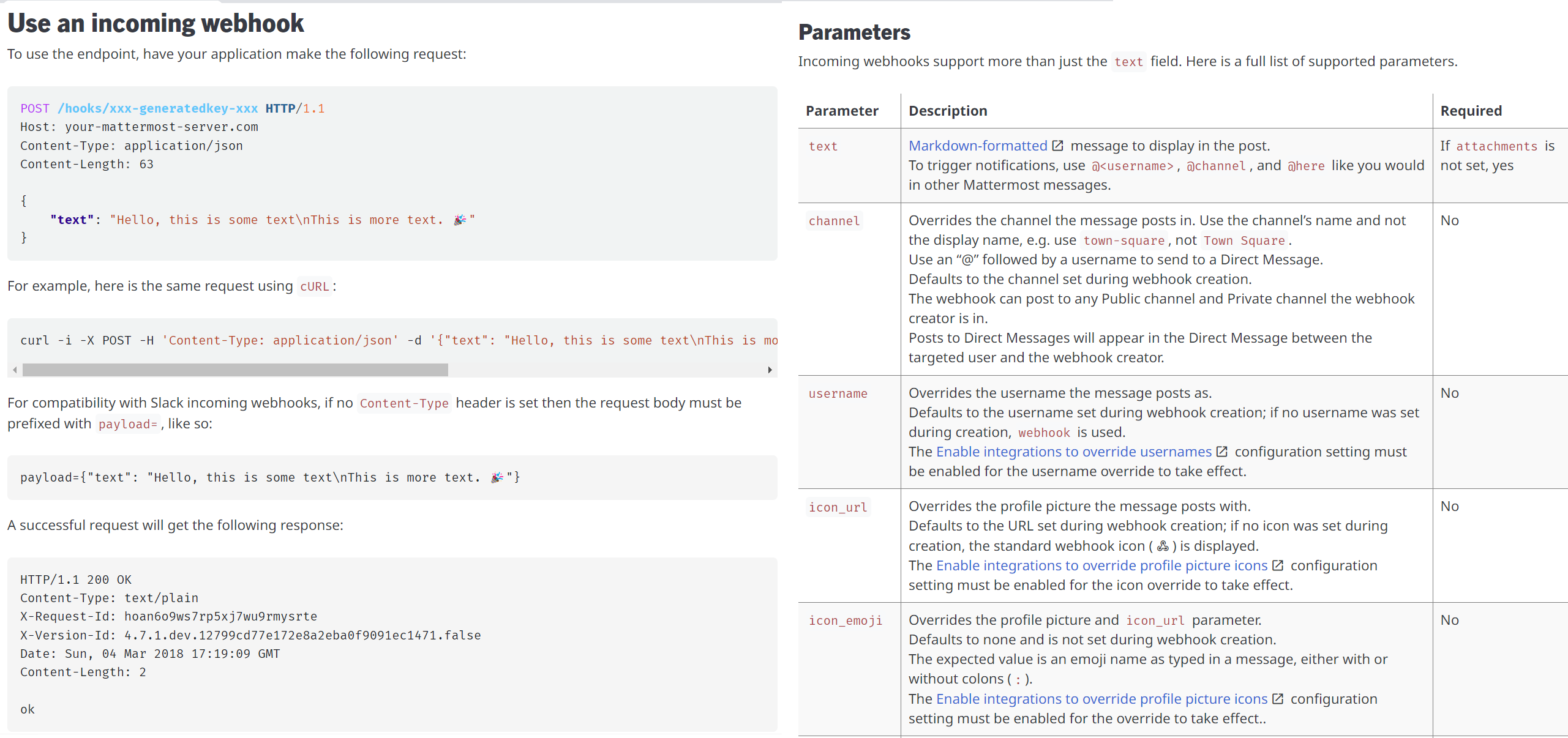Image resolution: width=1568 pixels, height=738 pixels.
Task: Click external icon after override usernames link
Action: point(1221,452)
